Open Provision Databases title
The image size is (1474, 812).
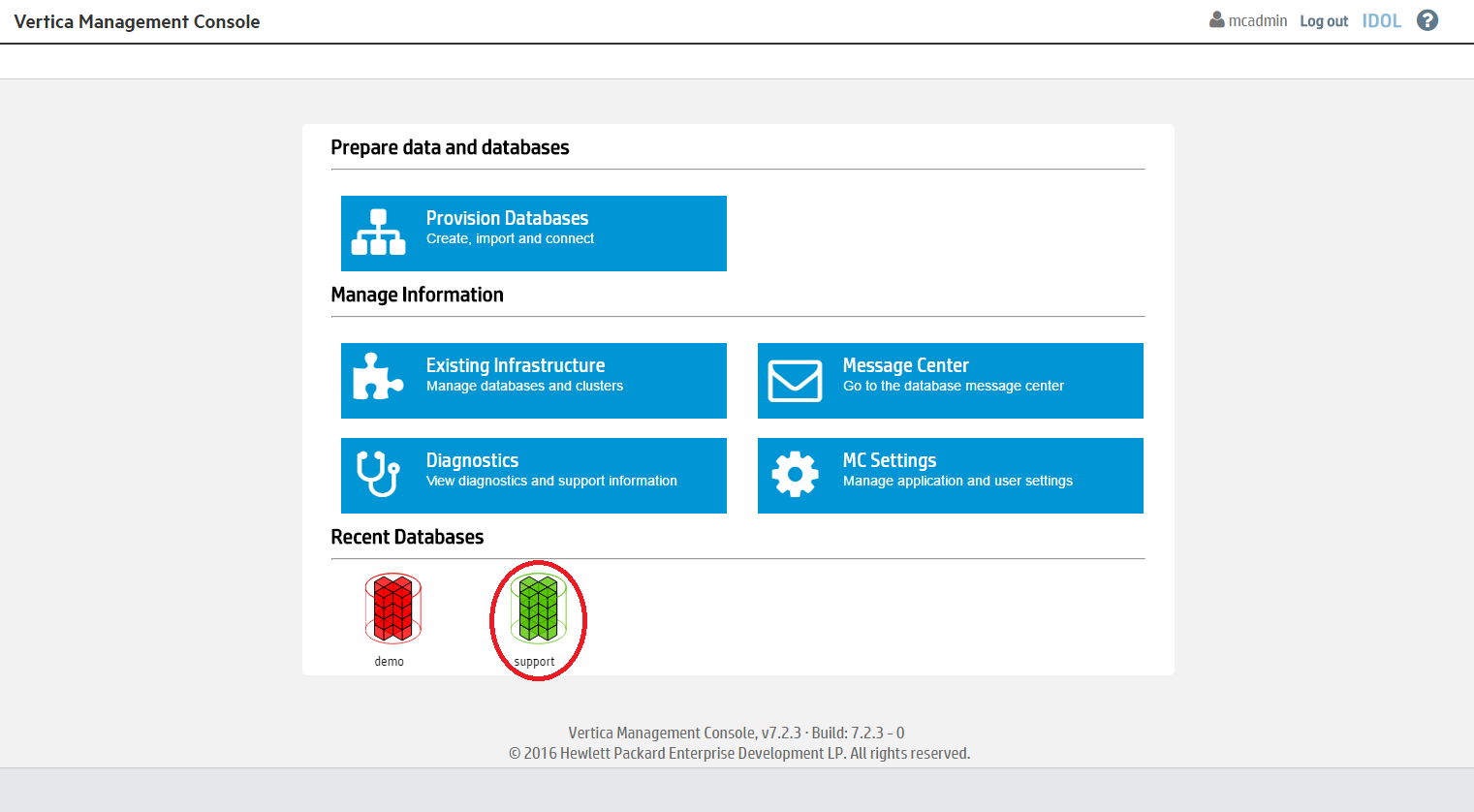(507, 218)
